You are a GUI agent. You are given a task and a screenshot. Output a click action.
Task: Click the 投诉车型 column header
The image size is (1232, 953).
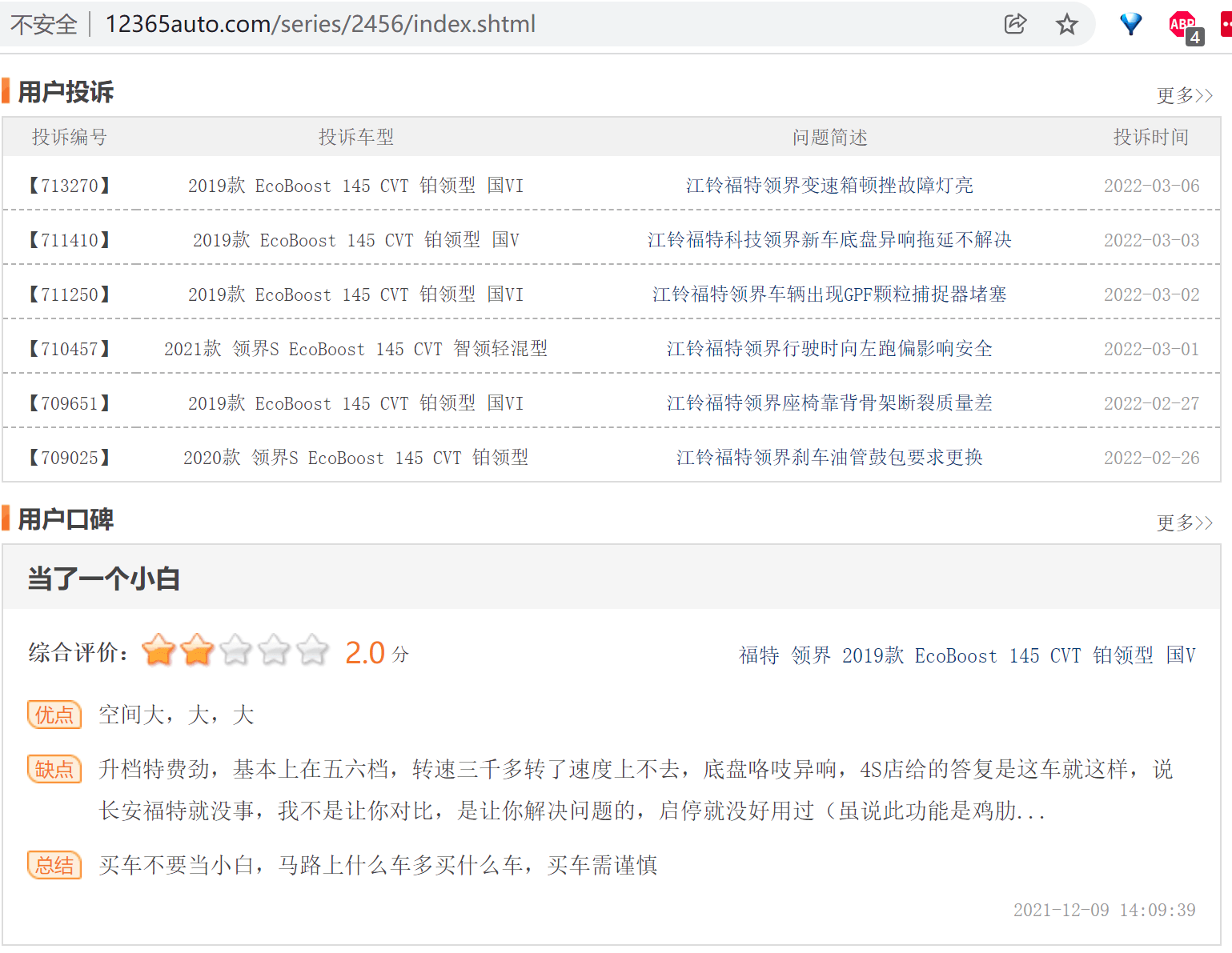pyautogui.click(x=356, y=137)
